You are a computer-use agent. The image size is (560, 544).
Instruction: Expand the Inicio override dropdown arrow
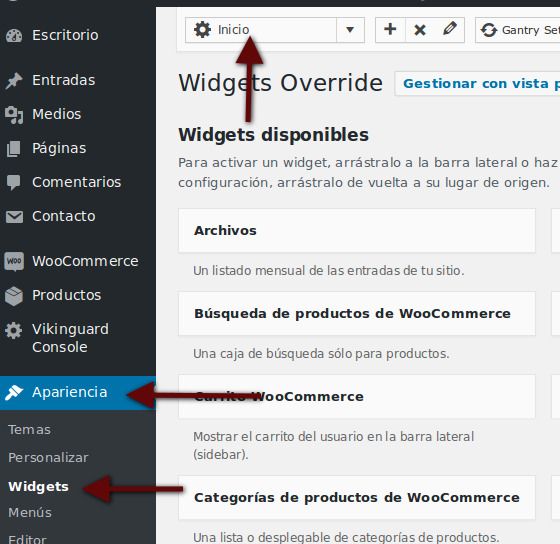pos(350,30)
